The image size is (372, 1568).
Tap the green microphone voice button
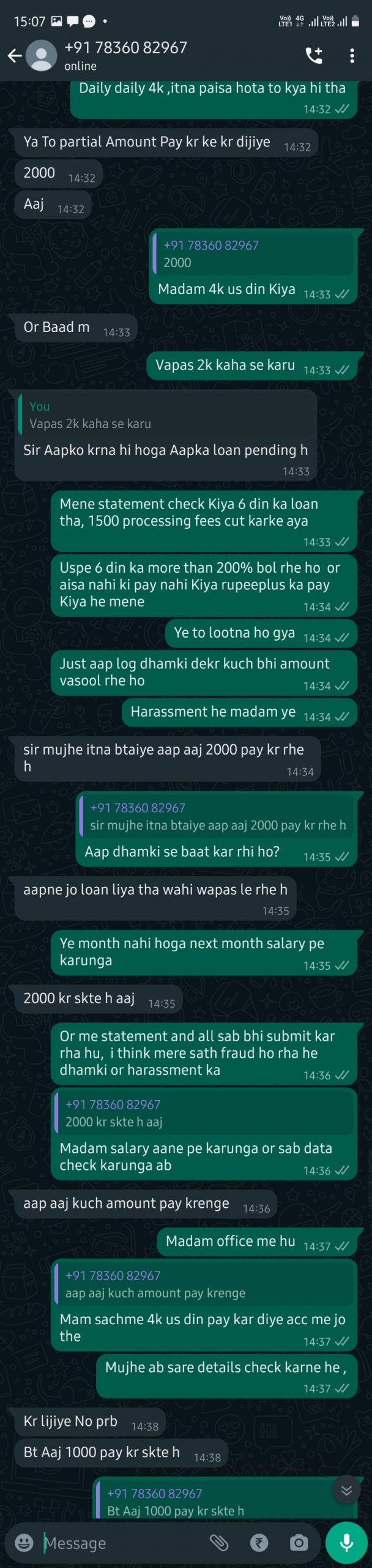coord(346,1542)
